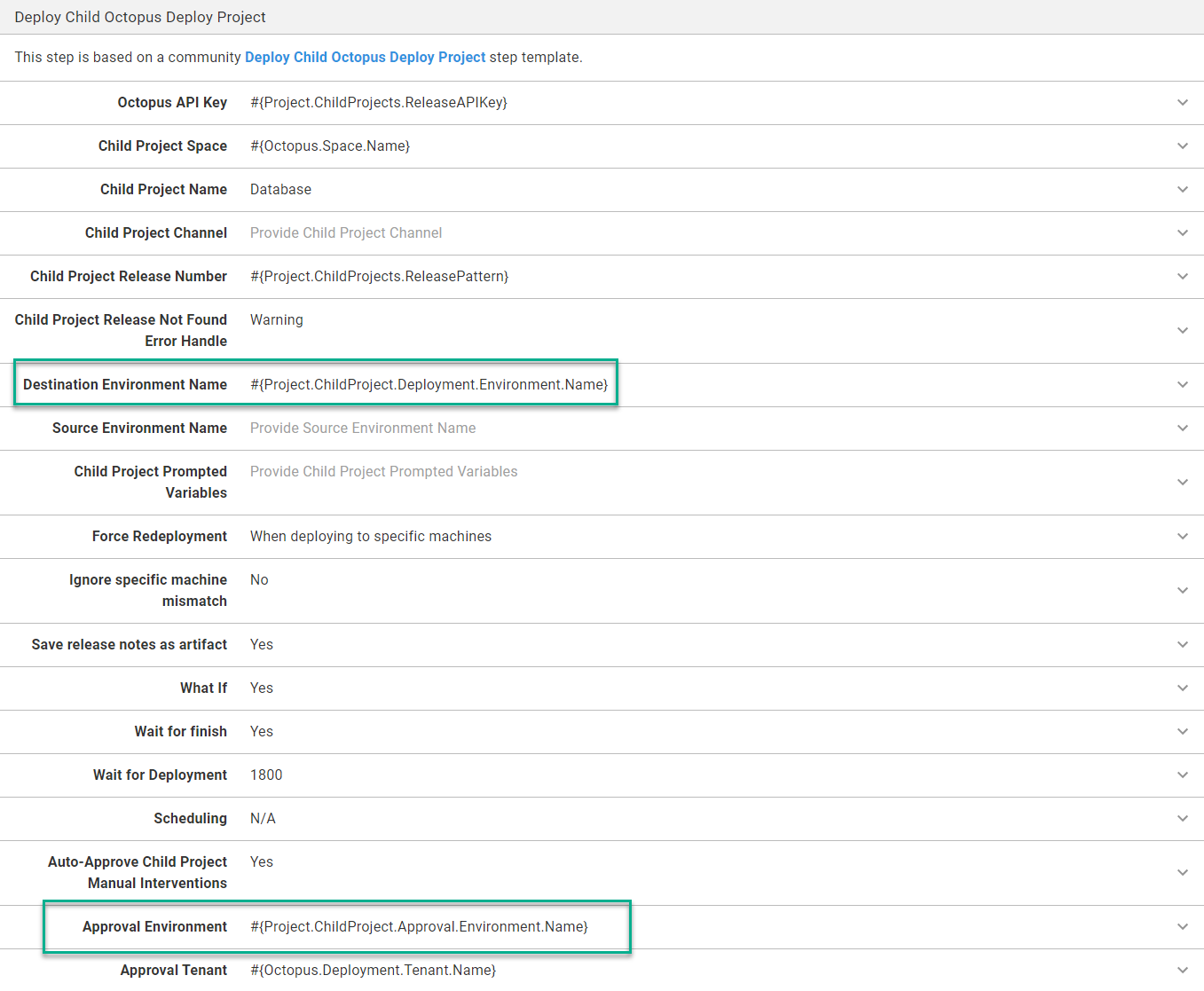
Task: Expand the Scheduling row
Action: (1183, 818)
